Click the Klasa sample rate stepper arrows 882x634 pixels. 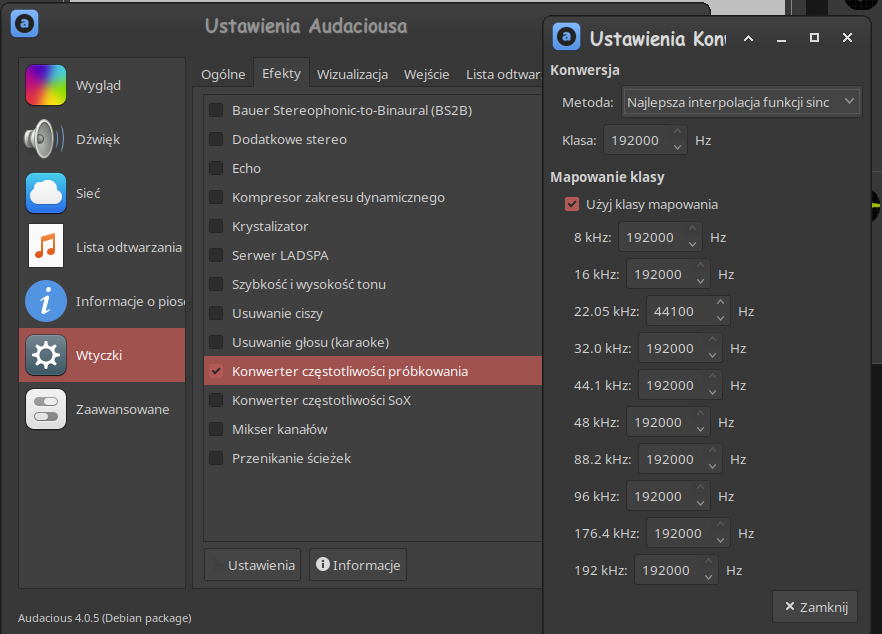pyautogui.click(x=677, y=140)
